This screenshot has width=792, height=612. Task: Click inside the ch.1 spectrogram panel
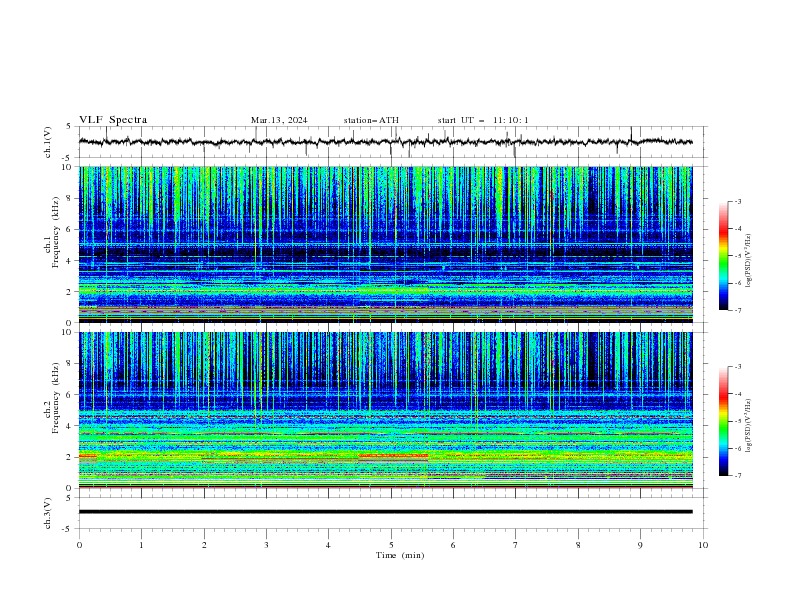[x=385, y=244]
